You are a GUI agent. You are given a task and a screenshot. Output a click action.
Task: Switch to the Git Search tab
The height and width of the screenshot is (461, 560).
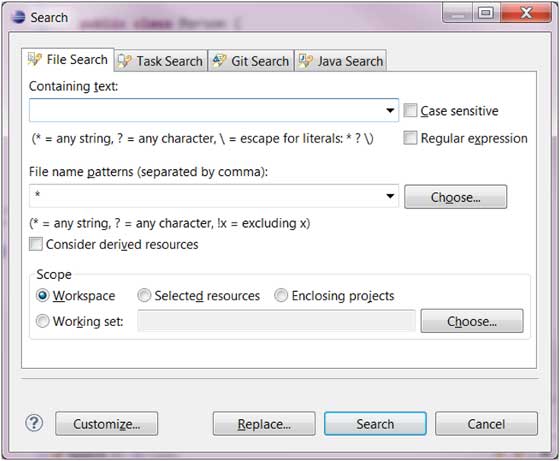point(251,61)
